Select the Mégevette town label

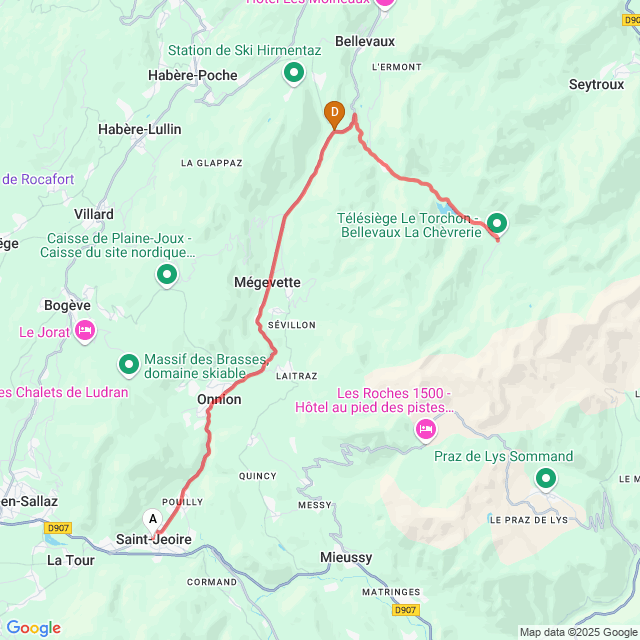point(267,282)
